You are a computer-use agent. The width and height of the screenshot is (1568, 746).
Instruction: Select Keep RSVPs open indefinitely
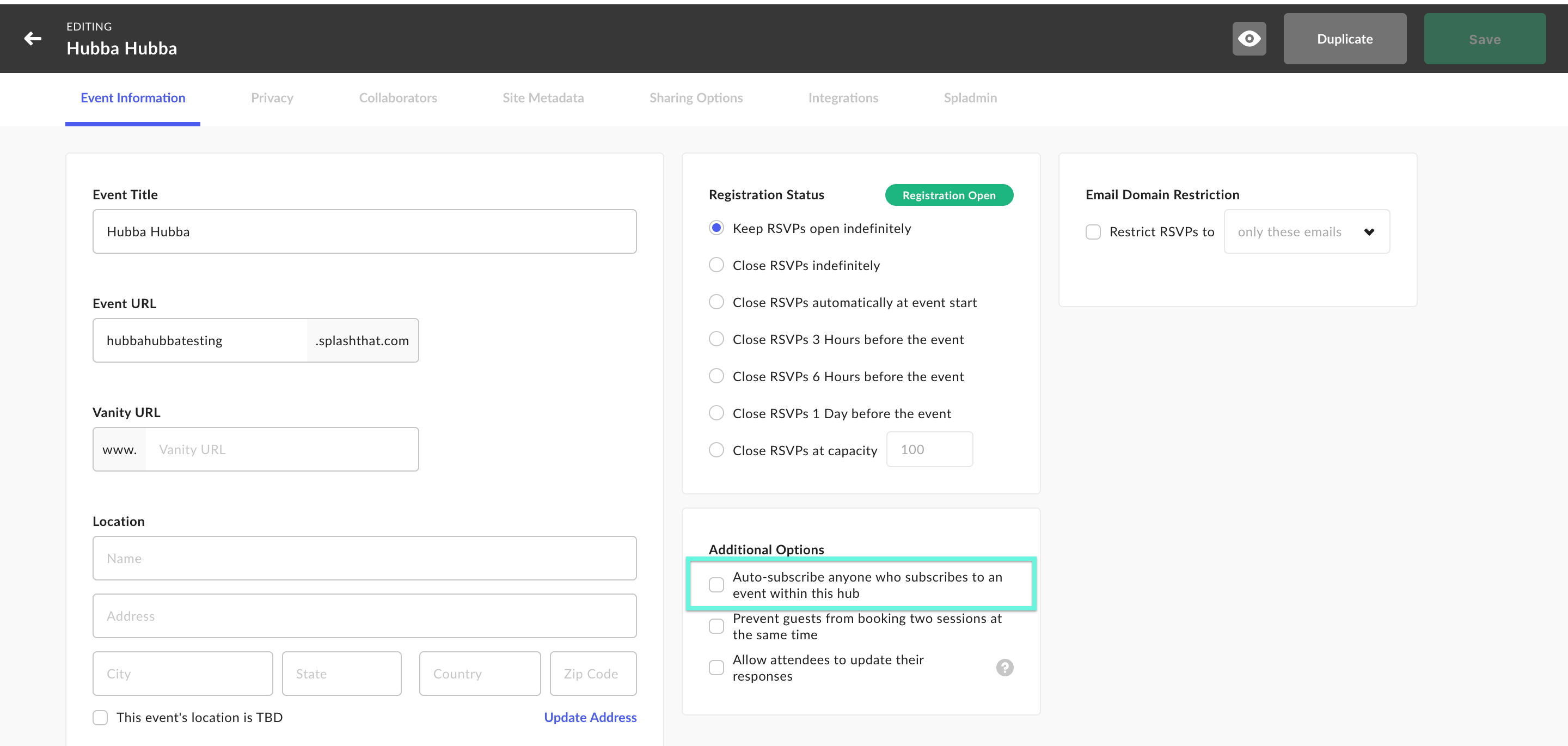point(716,228)
